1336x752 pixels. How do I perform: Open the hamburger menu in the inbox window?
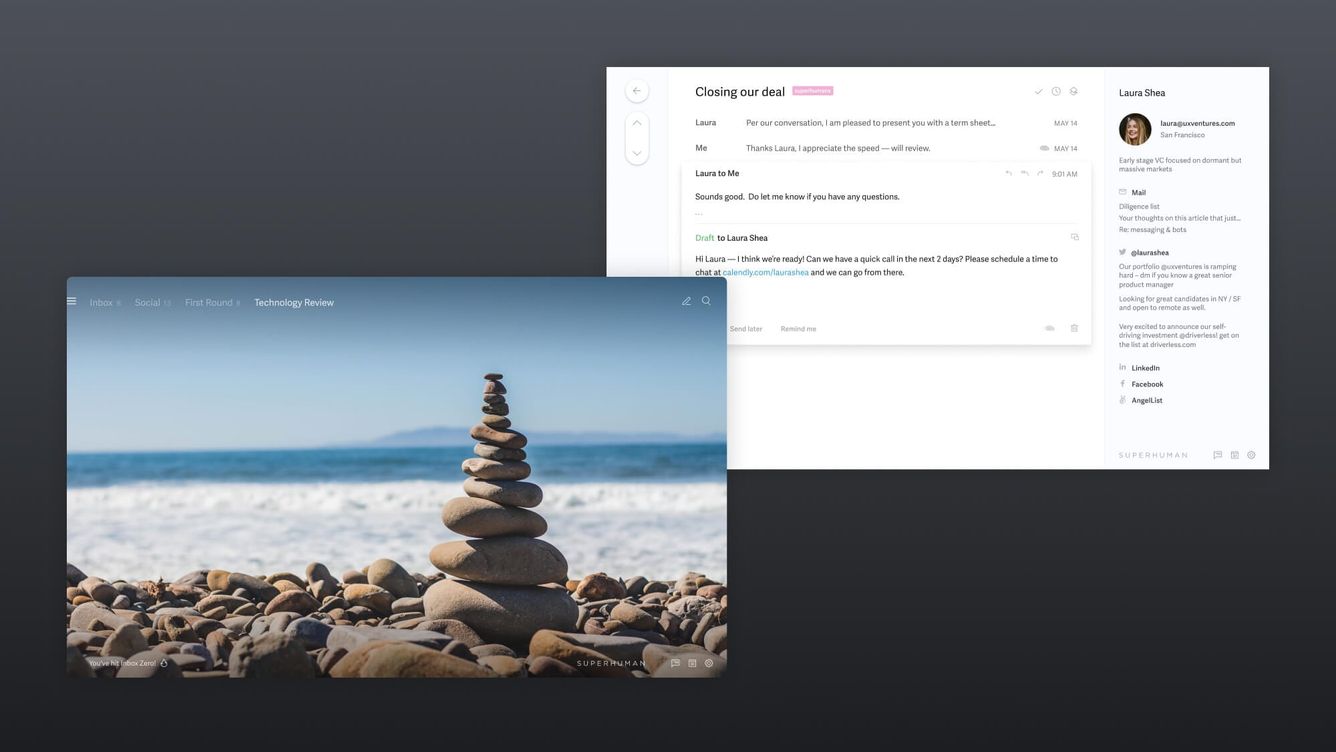coord(72,302)
